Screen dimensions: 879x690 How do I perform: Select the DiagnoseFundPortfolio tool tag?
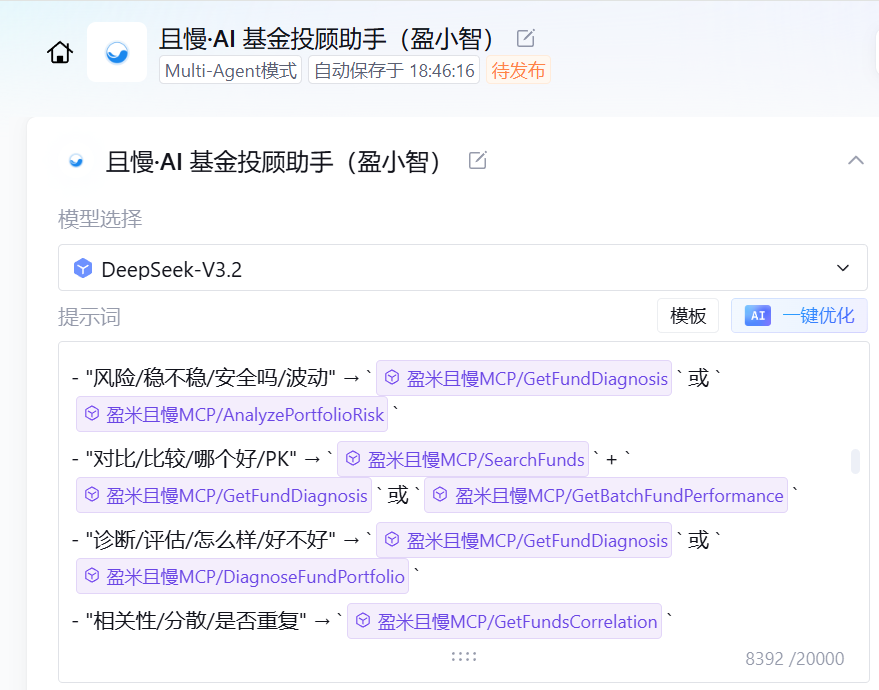click(x=242, y=576)
